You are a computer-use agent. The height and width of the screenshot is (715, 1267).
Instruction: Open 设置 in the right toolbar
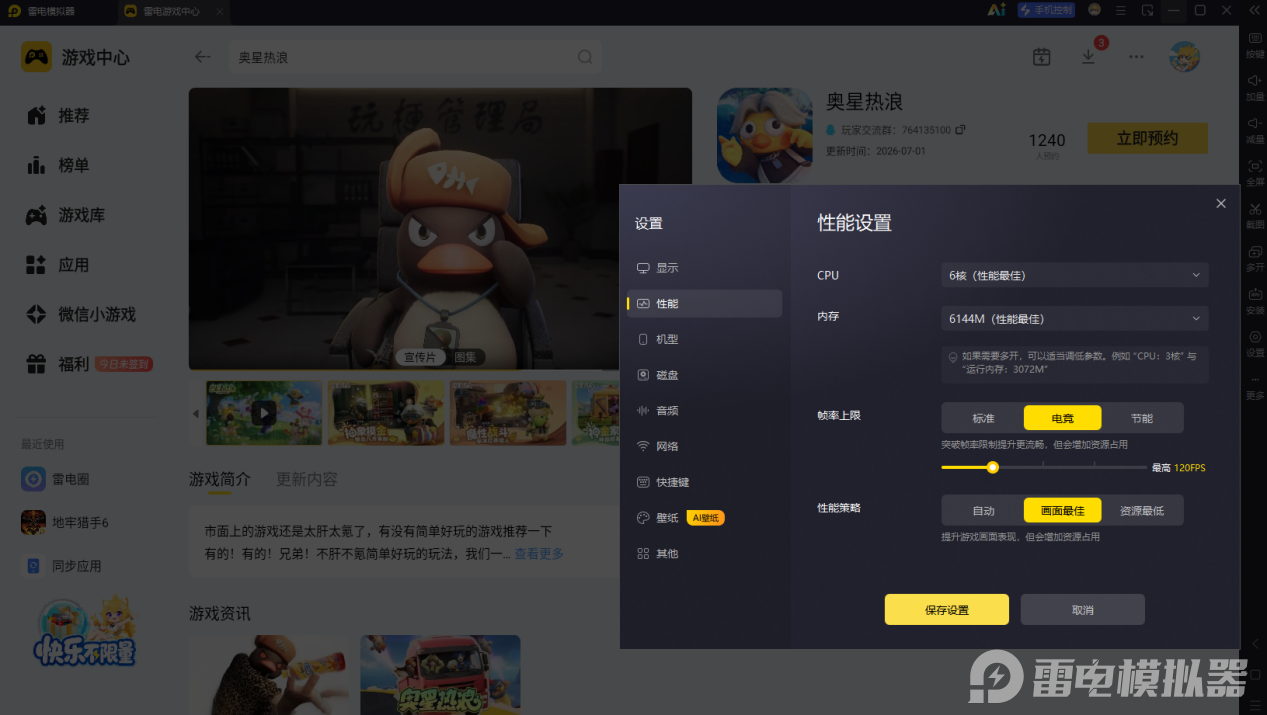(x=1255, y=343)
